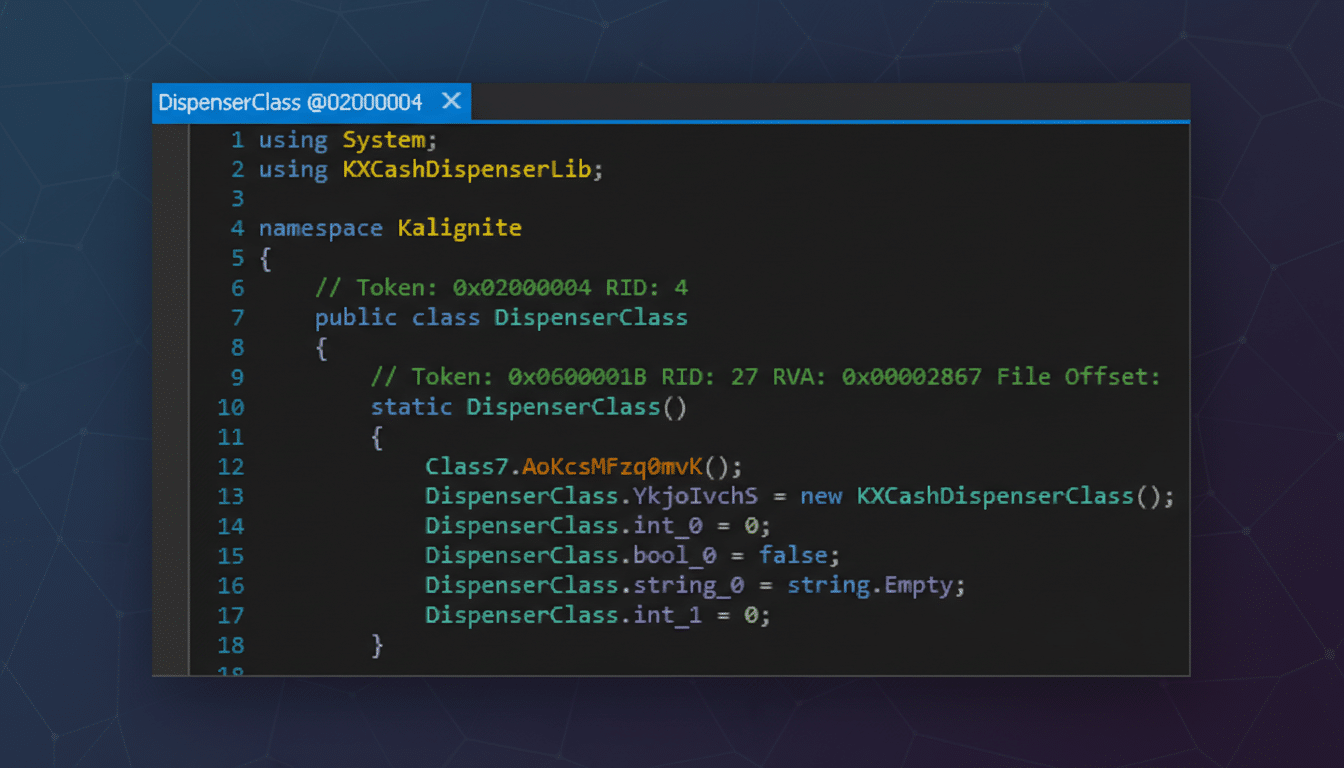Click the new keyword on line 13
This screenshot has width=1344, height=768.
[x=821, y=495]
